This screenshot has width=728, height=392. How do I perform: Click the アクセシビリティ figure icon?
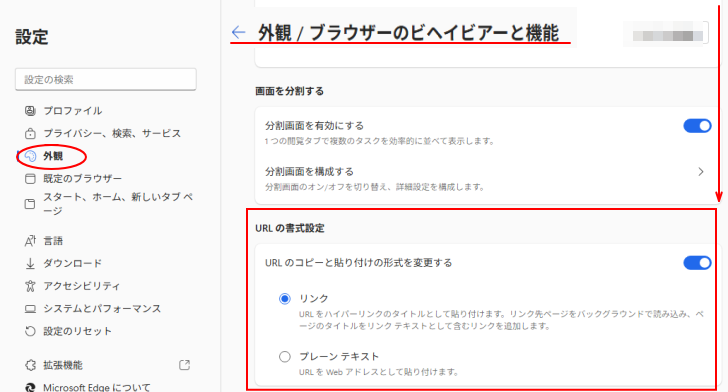point(30,286)
